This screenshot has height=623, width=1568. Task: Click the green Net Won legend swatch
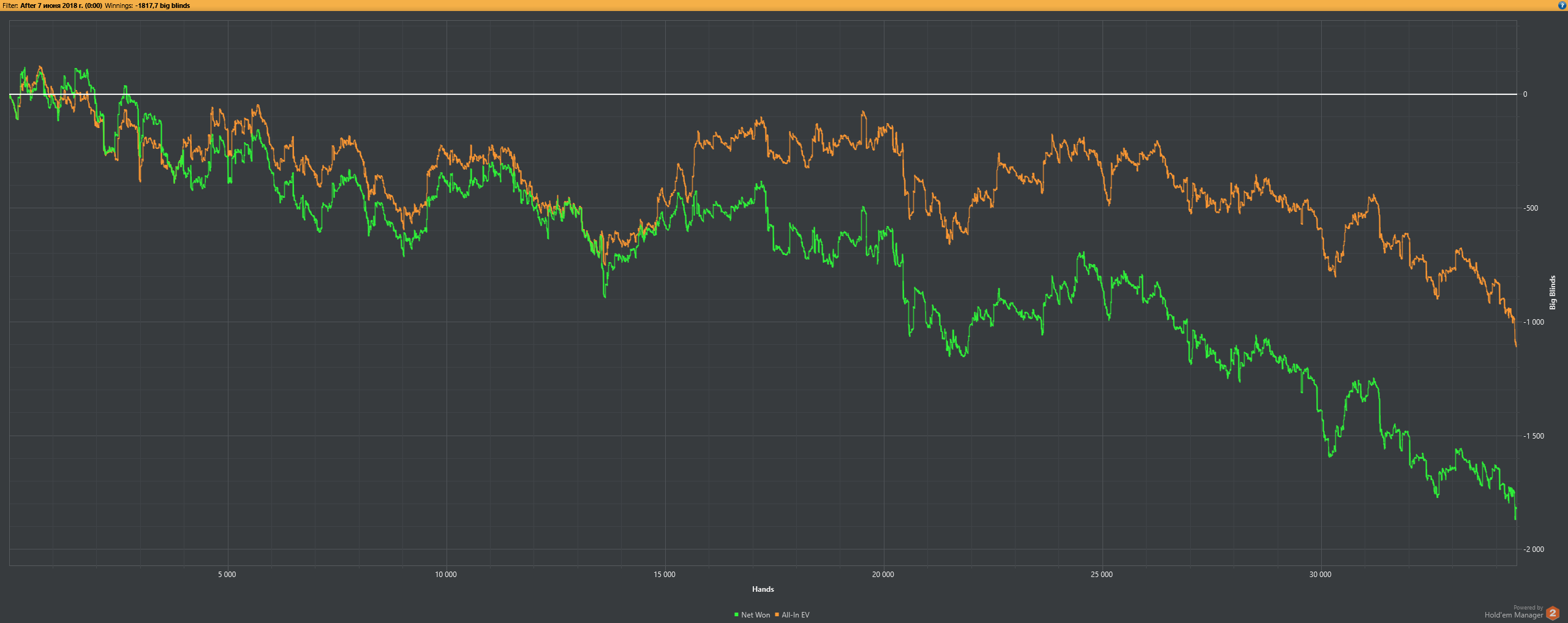(x=736, y=614)
